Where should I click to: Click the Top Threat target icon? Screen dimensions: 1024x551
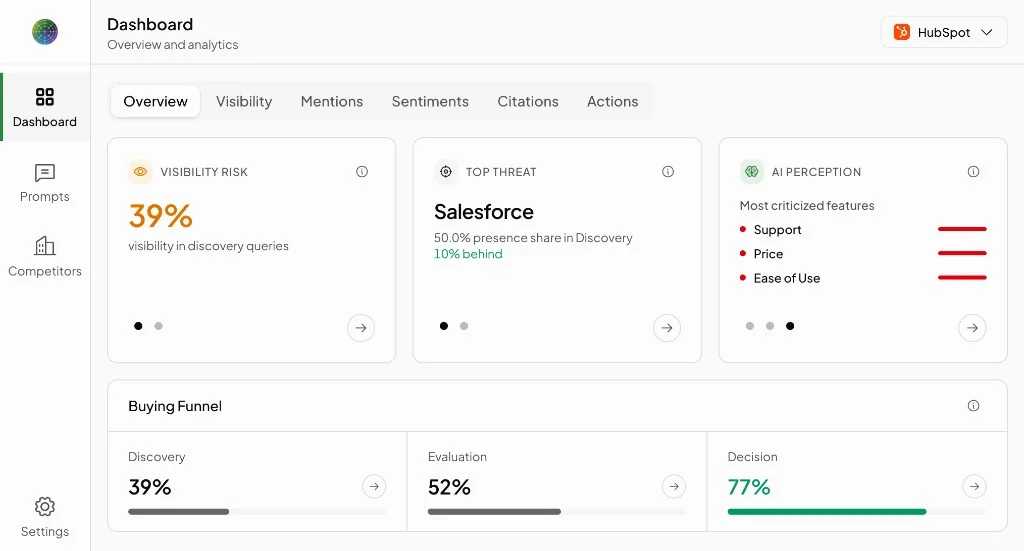coord(446,172)
